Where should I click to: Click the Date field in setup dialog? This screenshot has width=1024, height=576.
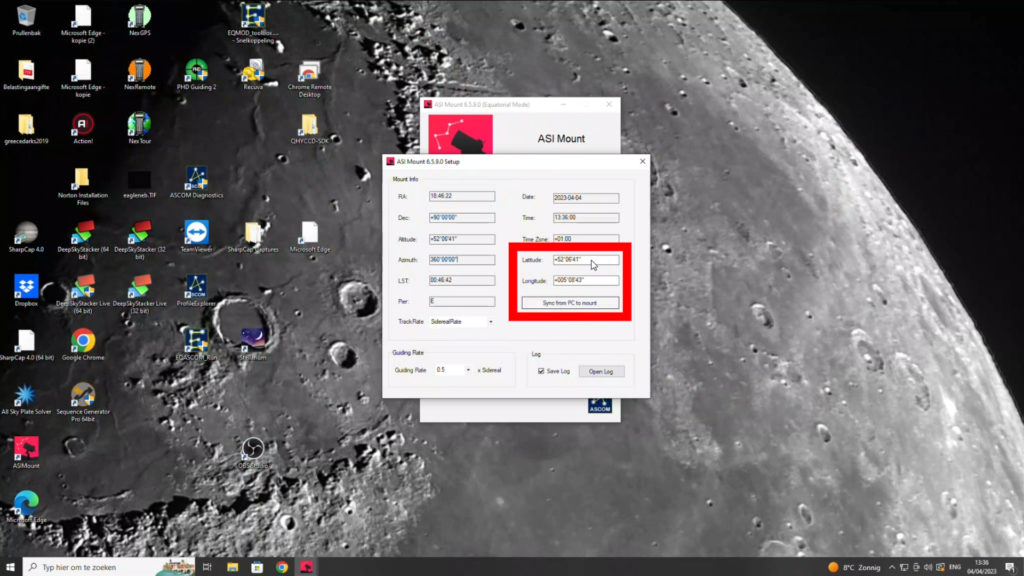point(586,197)
